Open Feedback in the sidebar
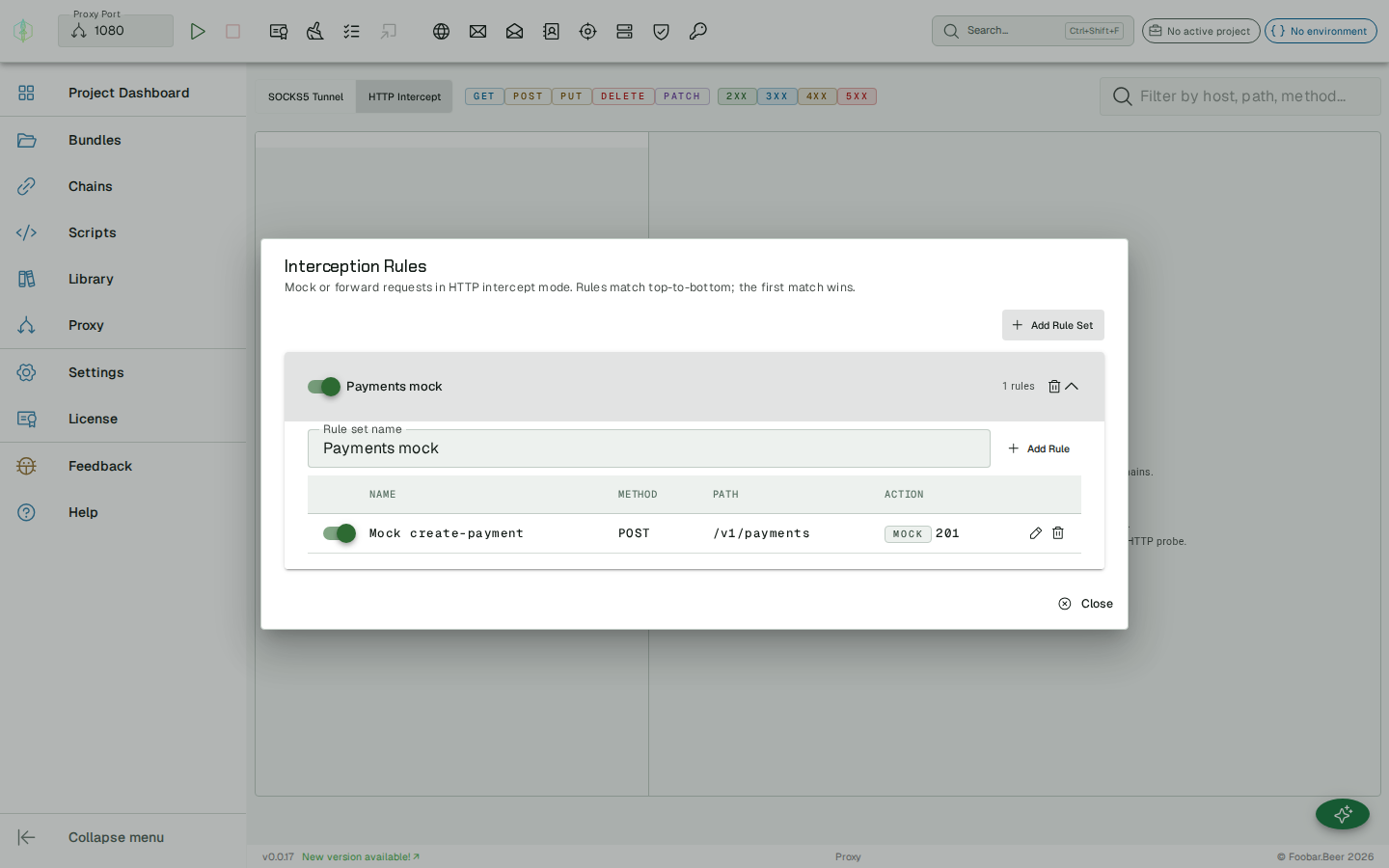 point(123,466)
